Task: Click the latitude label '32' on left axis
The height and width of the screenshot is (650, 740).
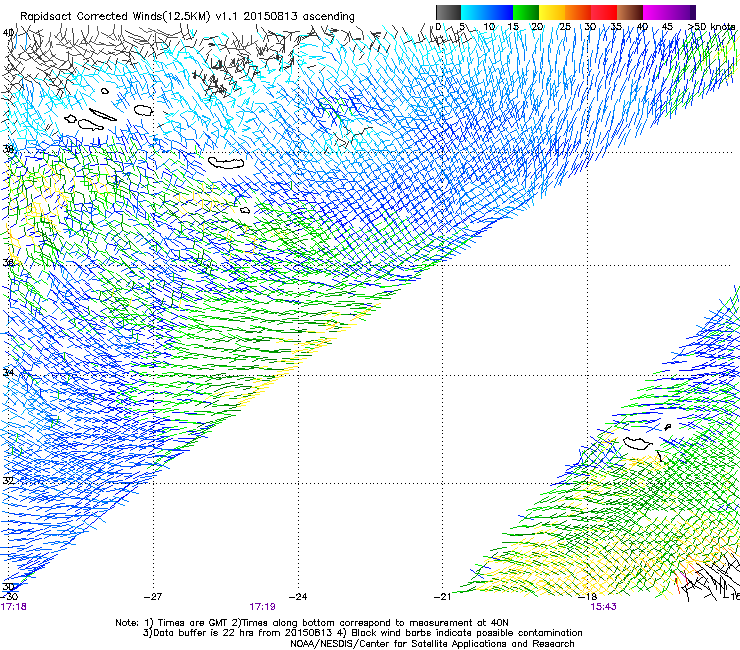Action: tap(8, 481)
